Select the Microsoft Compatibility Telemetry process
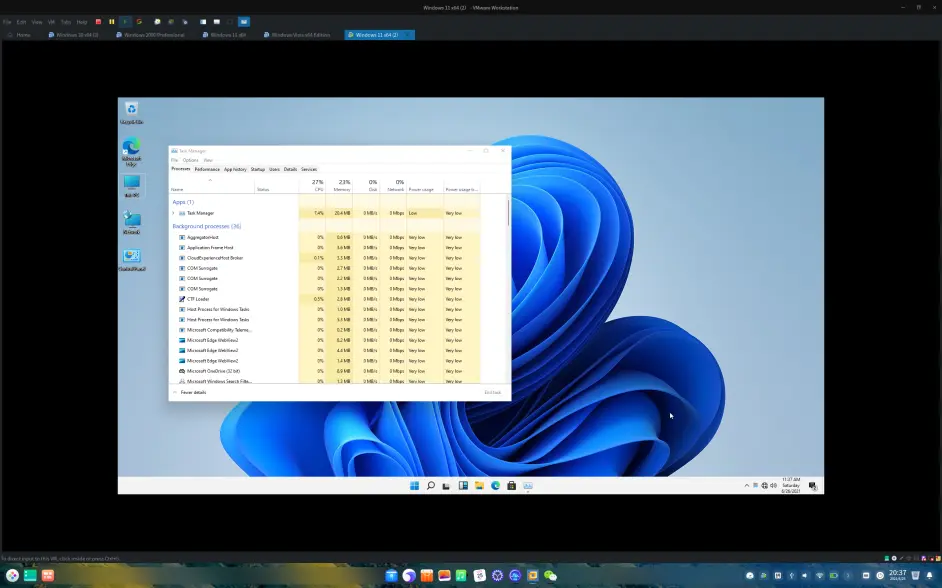Screen dimensions: 942x588 coord(324,330)
